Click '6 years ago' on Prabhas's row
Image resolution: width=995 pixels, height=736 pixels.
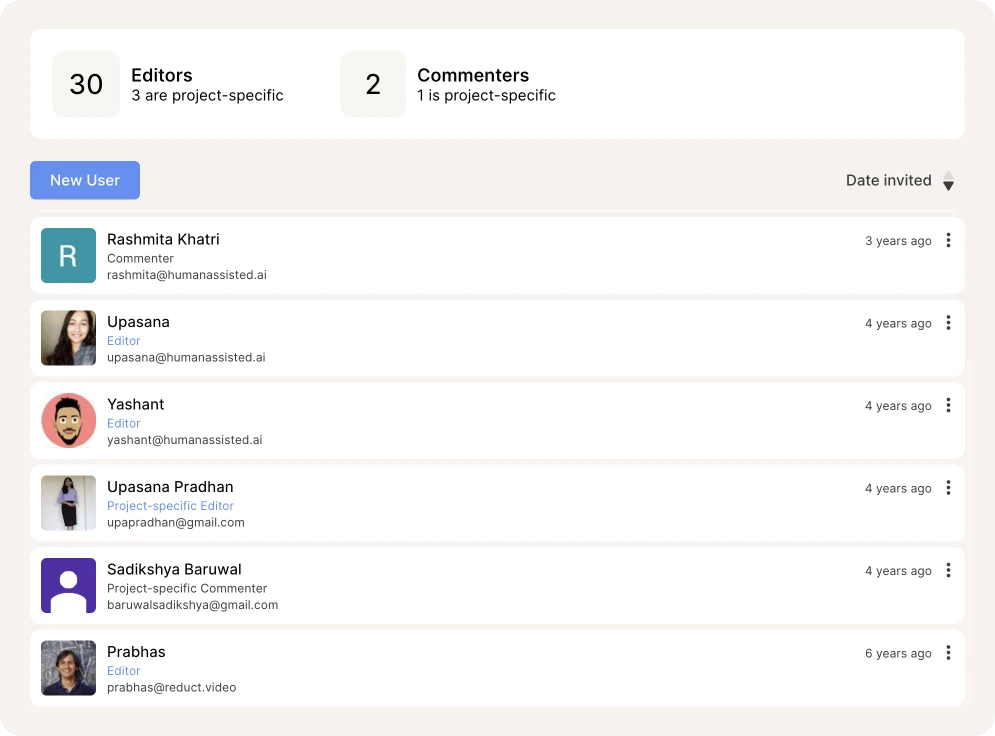click(x=898, y=653)
